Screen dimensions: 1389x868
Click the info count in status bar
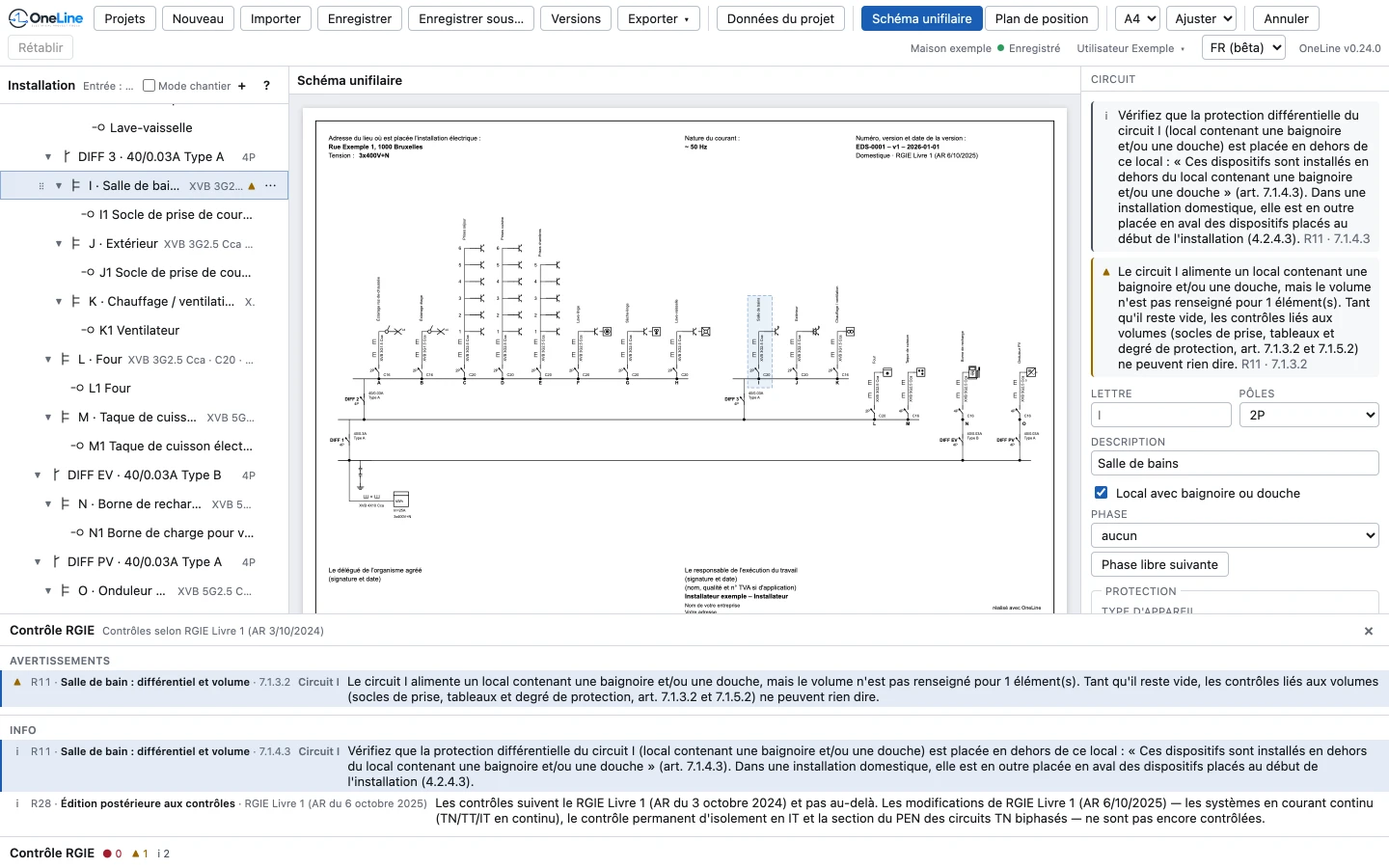164,854
